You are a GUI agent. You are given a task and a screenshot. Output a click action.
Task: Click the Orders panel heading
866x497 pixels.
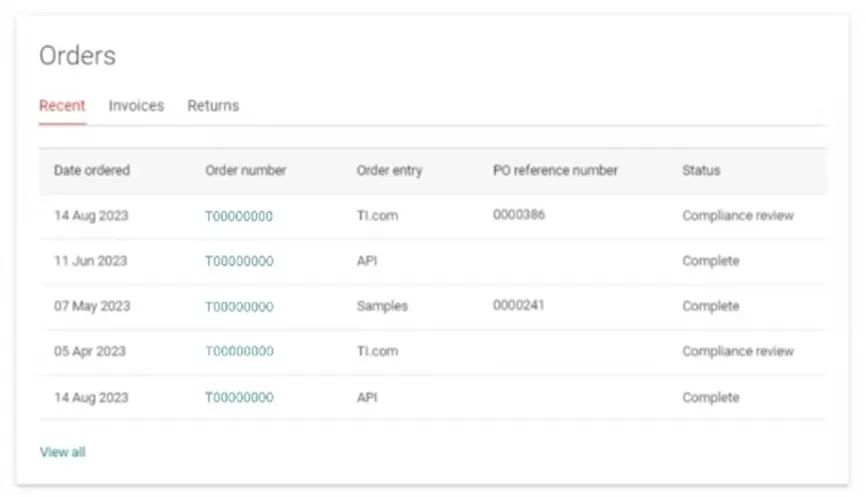[77, 56]
